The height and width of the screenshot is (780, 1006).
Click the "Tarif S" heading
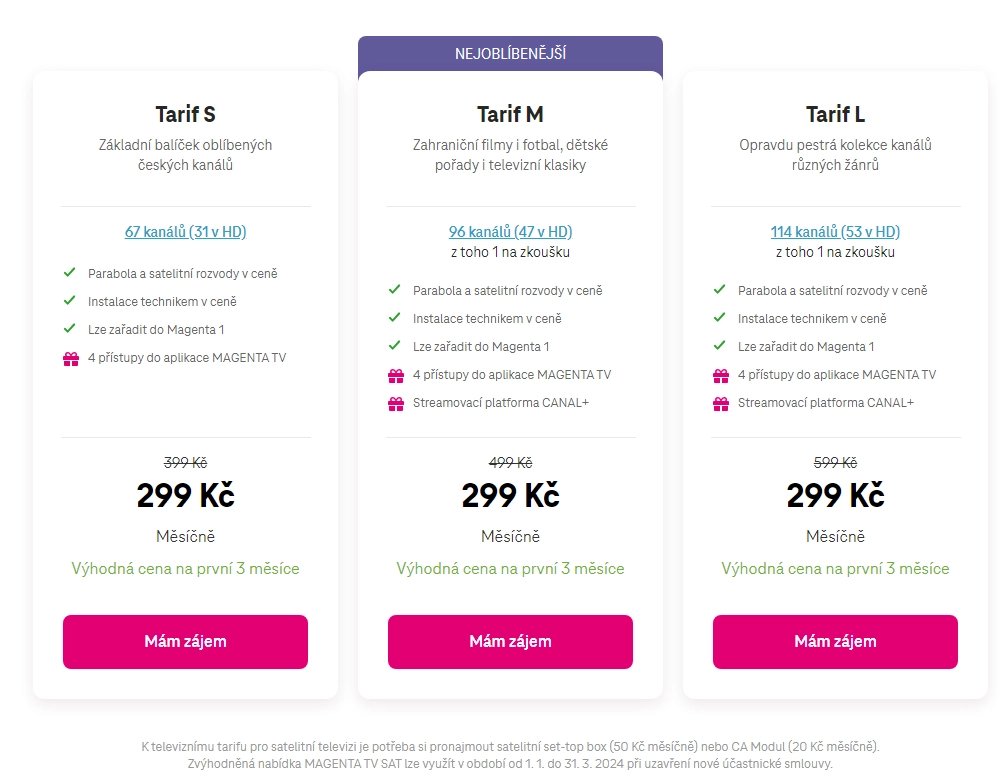[185, 114]
